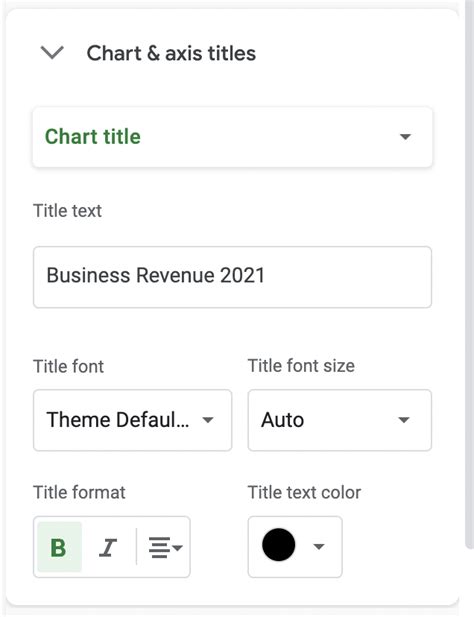Click the Title font size label
This screenshot has width=474, height=617.
click(301, 366)
